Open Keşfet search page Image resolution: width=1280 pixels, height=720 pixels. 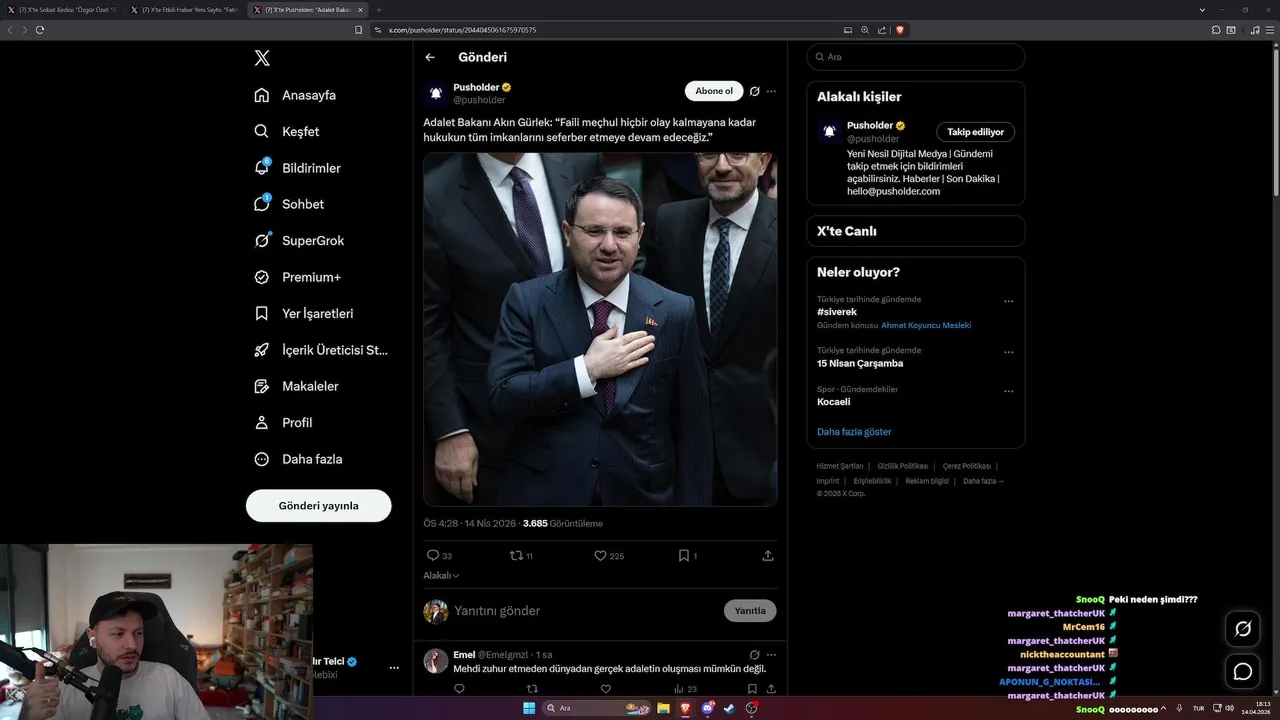click(x=287, y=131)
